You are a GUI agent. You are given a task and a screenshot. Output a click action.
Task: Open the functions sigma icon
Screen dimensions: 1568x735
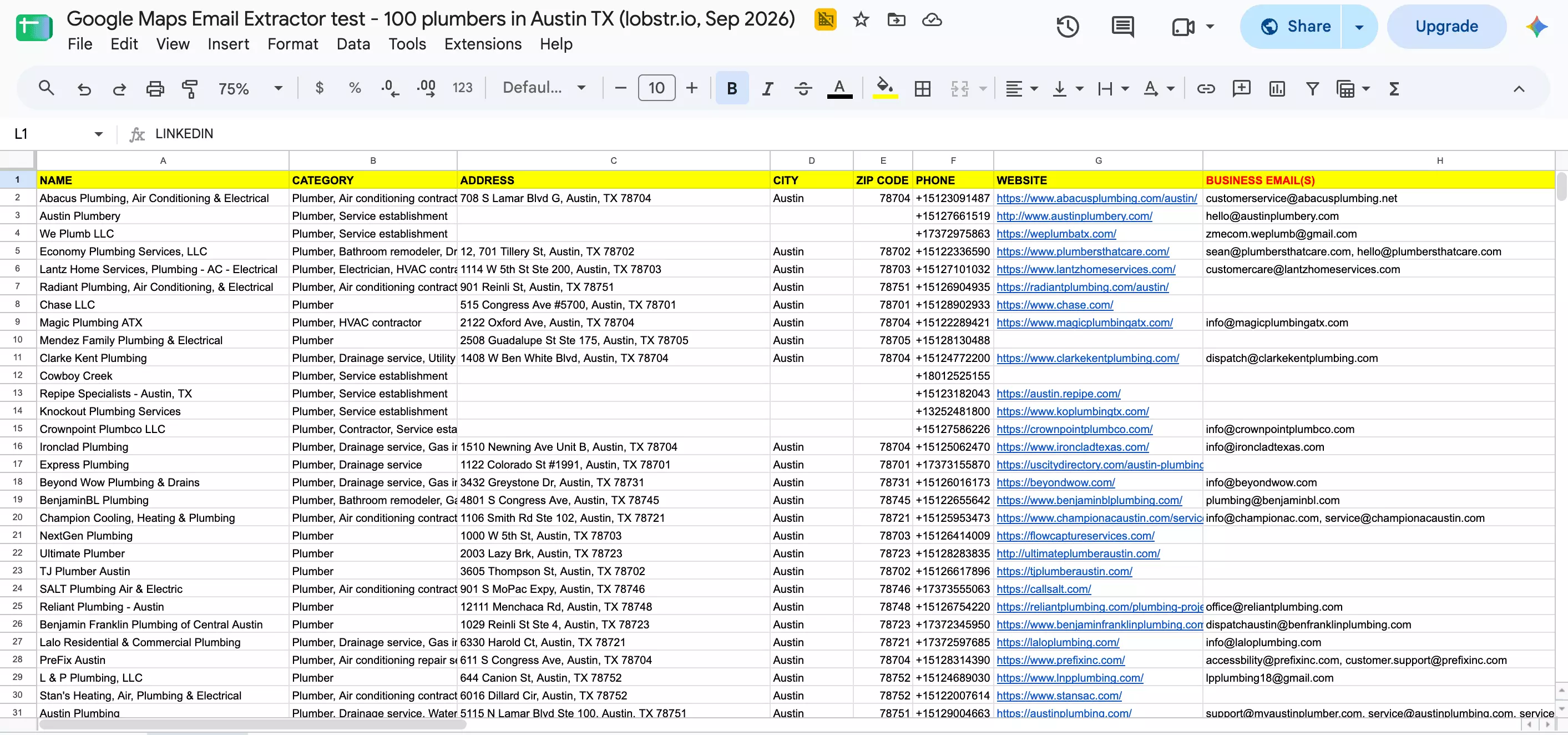(x=1394, y=89)
